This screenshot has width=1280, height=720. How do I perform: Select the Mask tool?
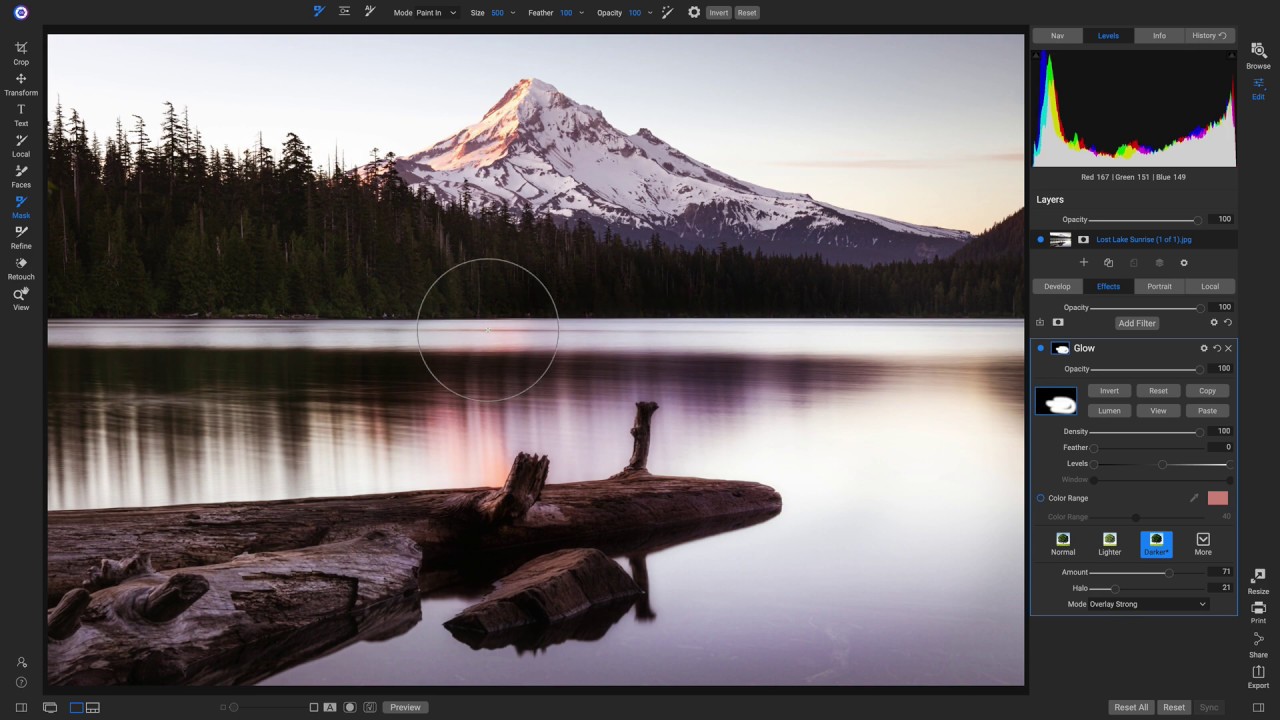(x=21, y=207)
